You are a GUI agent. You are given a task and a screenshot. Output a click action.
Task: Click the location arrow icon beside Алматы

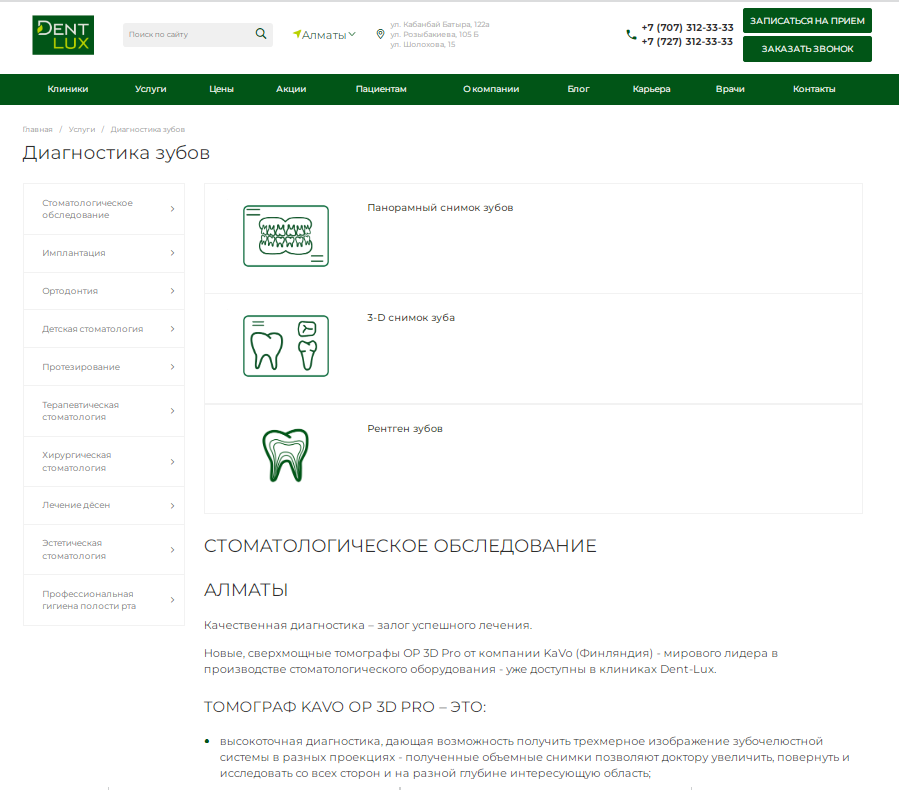296,34
